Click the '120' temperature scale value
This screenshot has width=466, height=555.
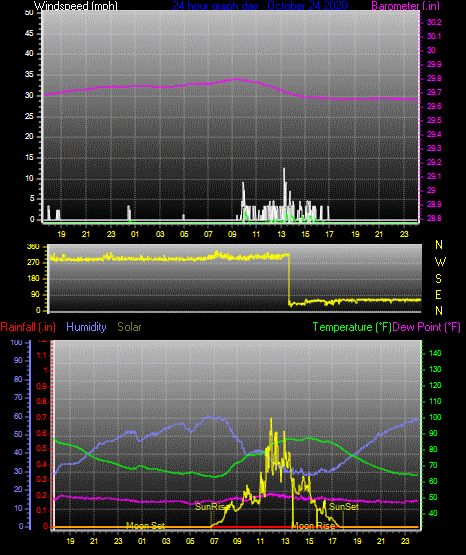[435, 385]
